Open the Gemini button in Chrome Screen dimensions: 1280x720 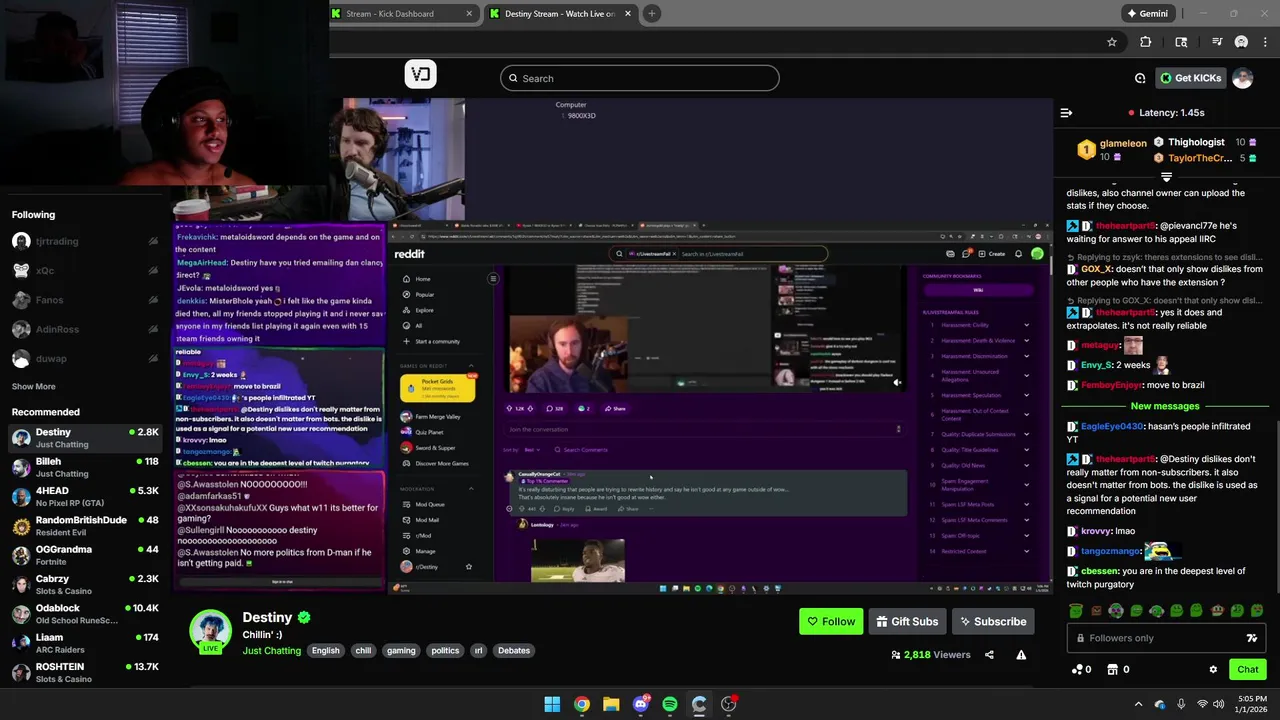click(1146, 14)
